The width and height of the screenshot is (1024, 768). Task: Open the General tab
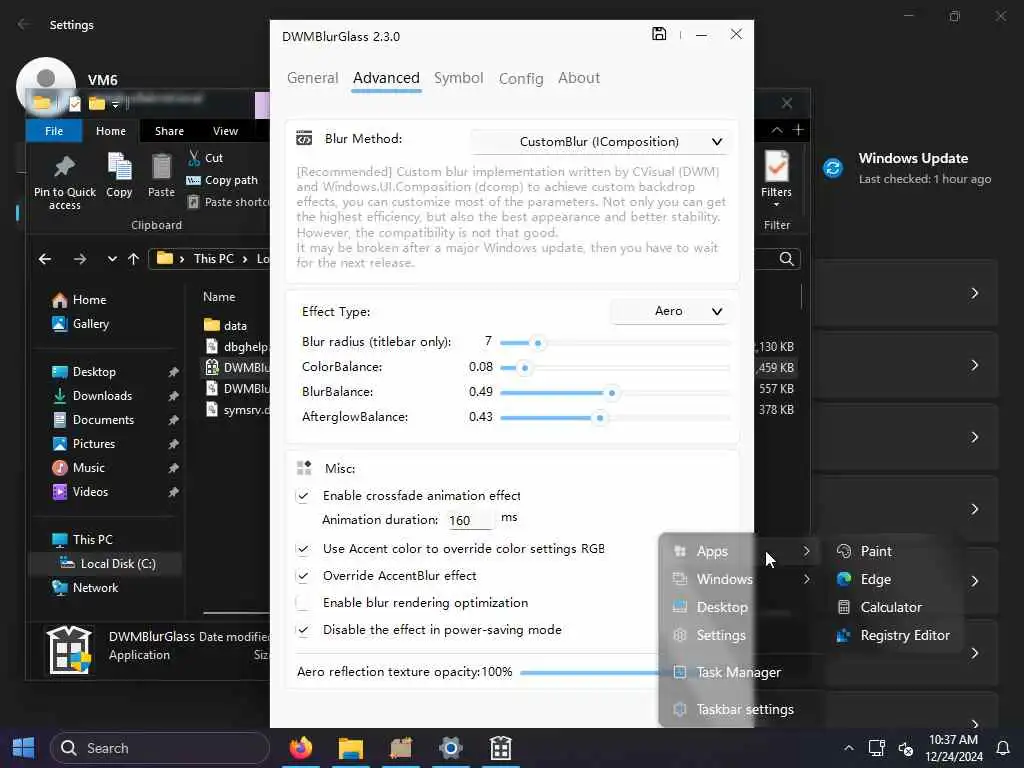(312, 78)
